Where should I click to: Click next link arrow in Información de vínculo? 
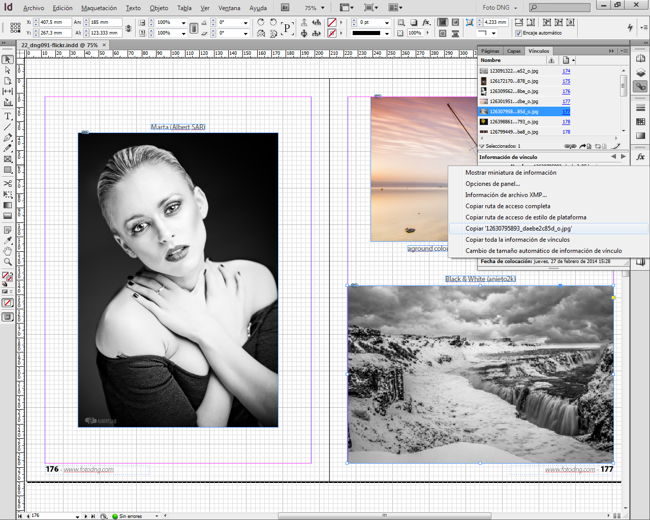click(623, 157)
